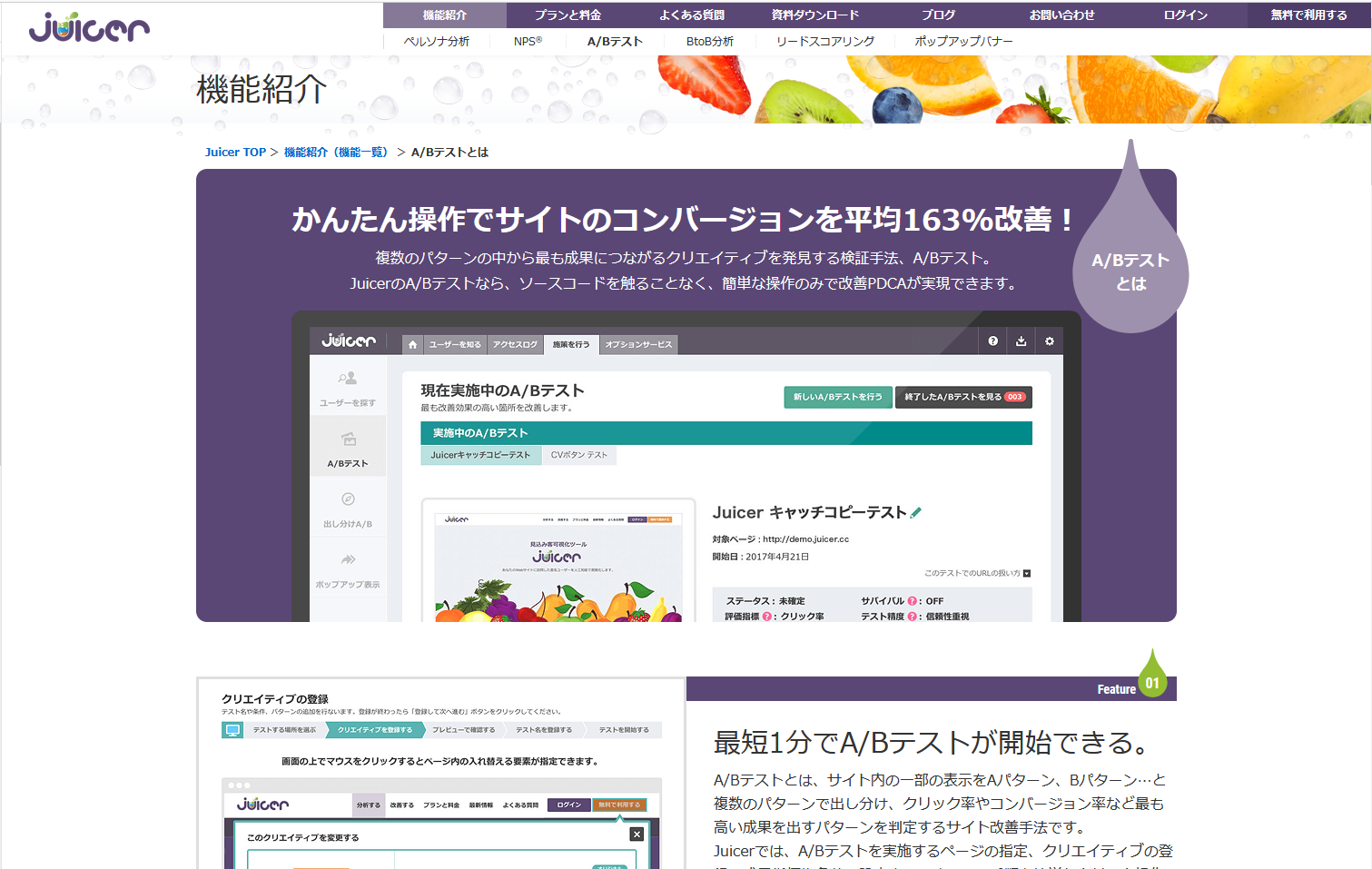The height and width of the screenshot is (869, 1372).
Task: Select the テスト名を登録する step
Action: pyautogui.click(x=544, y=730)
